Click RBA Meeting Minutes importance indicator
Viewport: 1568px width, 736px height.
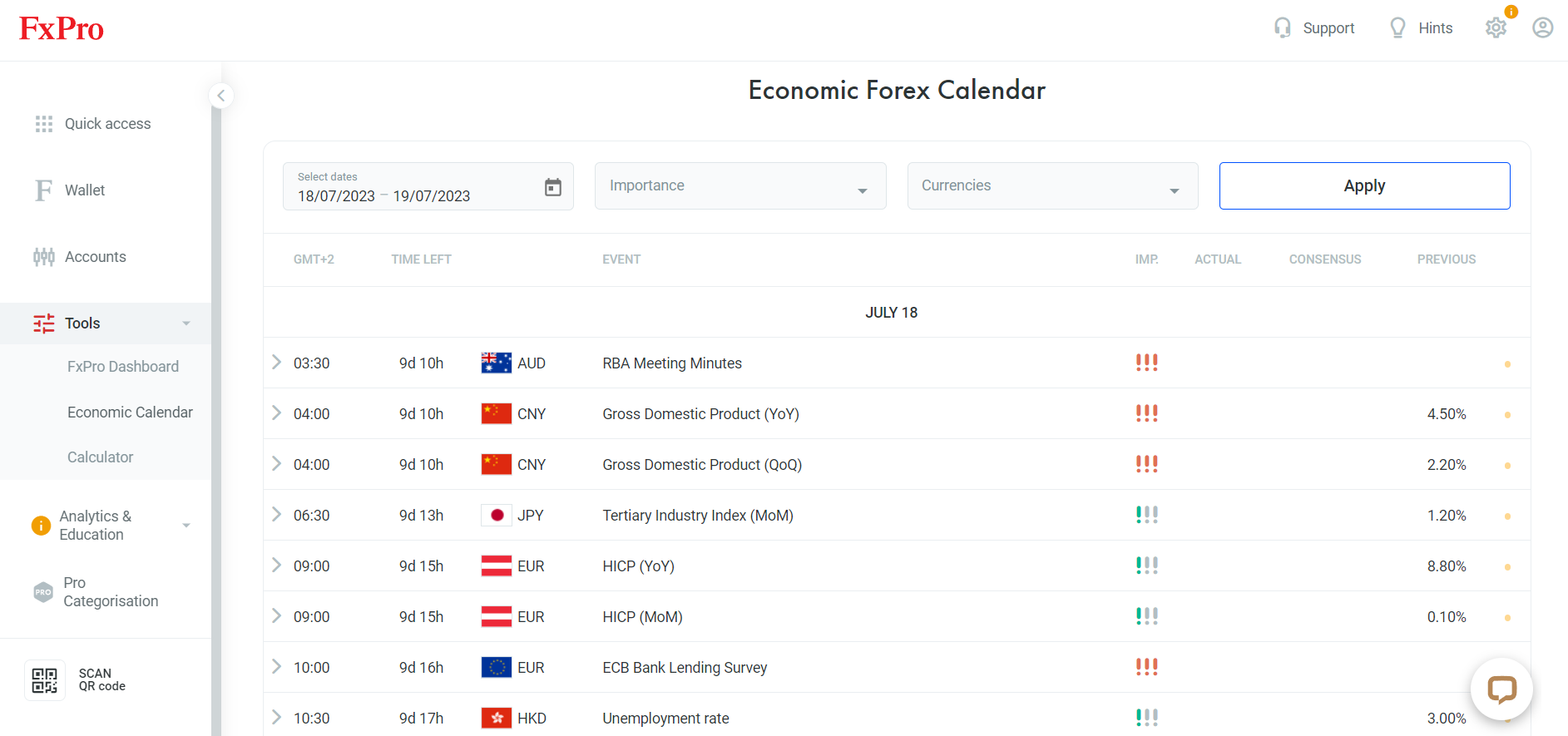(x=1147, y=363)
